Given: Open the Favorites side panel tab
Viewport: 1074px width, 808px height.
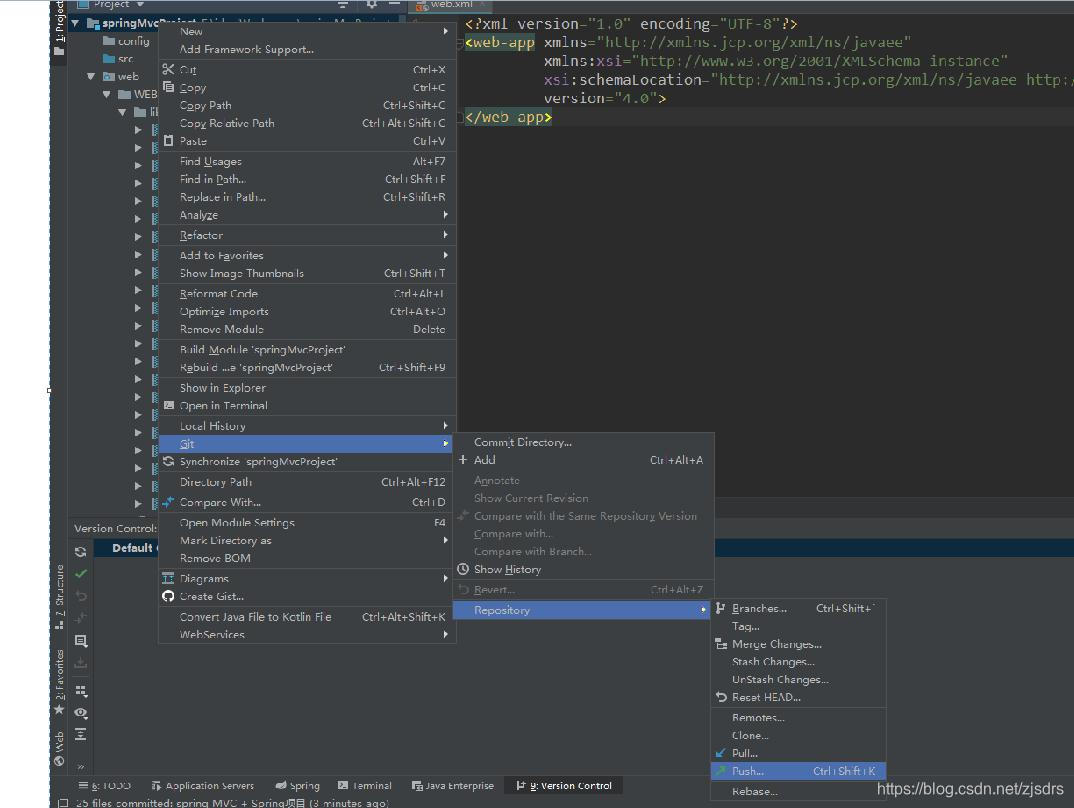Looking at the screenshot, I should coord(59,683).
